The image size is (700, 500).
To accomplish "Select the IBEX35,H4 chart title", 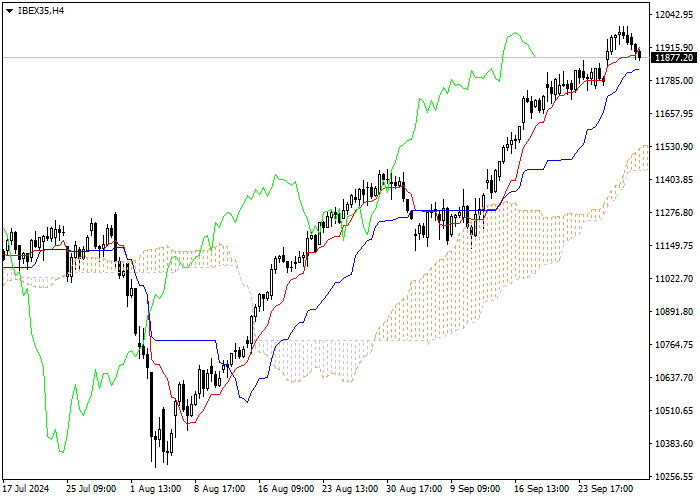I will (41, 11).
